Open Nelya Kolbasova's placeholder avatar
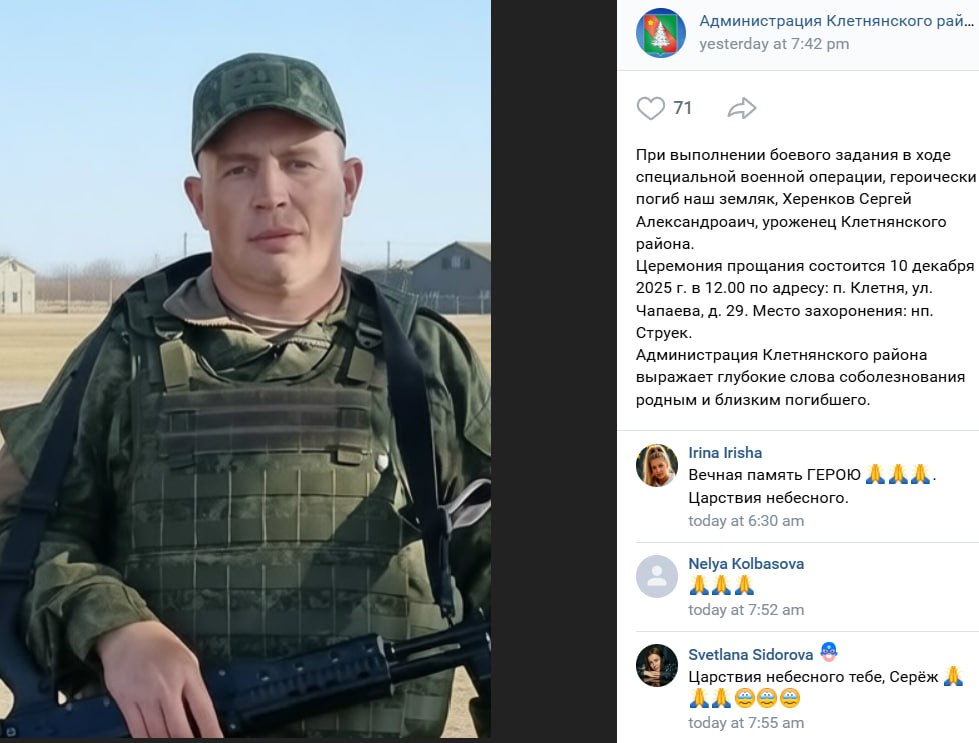Screen dimensions: 979x743 click(657, 576)
